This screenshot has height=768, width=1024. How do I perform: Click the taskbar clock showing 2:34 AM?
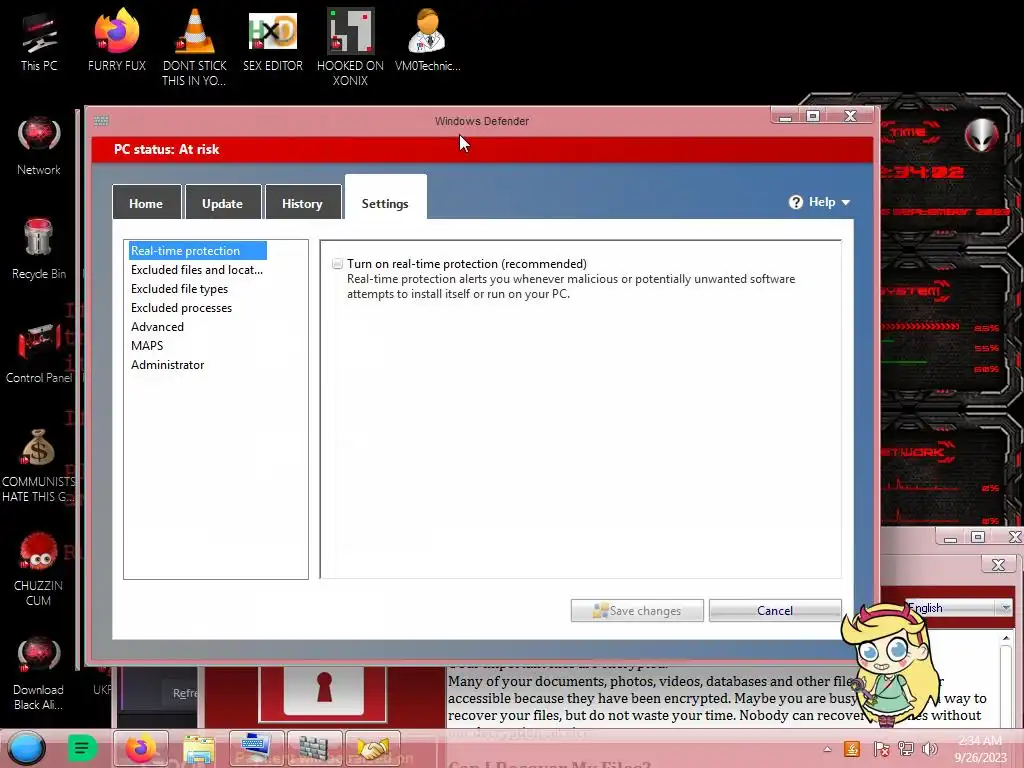click(980, 749)
